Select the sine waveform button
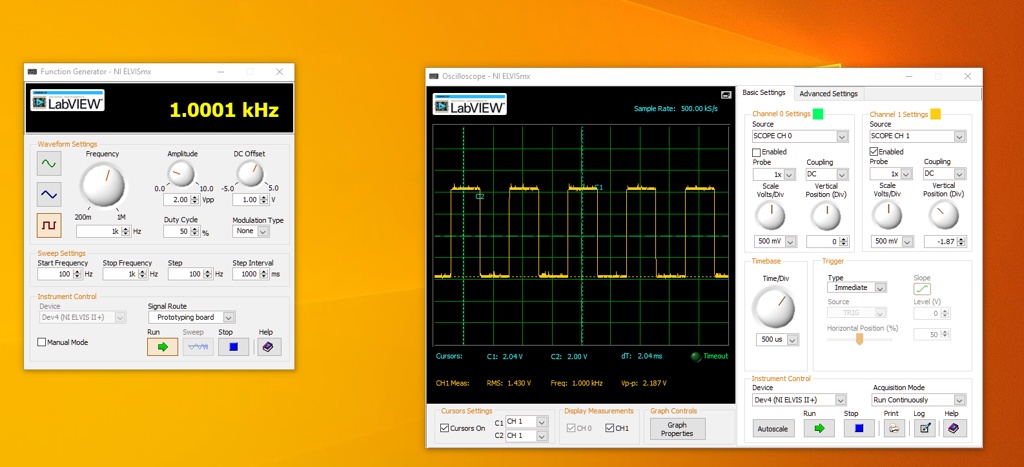 [x=49, y=162]
